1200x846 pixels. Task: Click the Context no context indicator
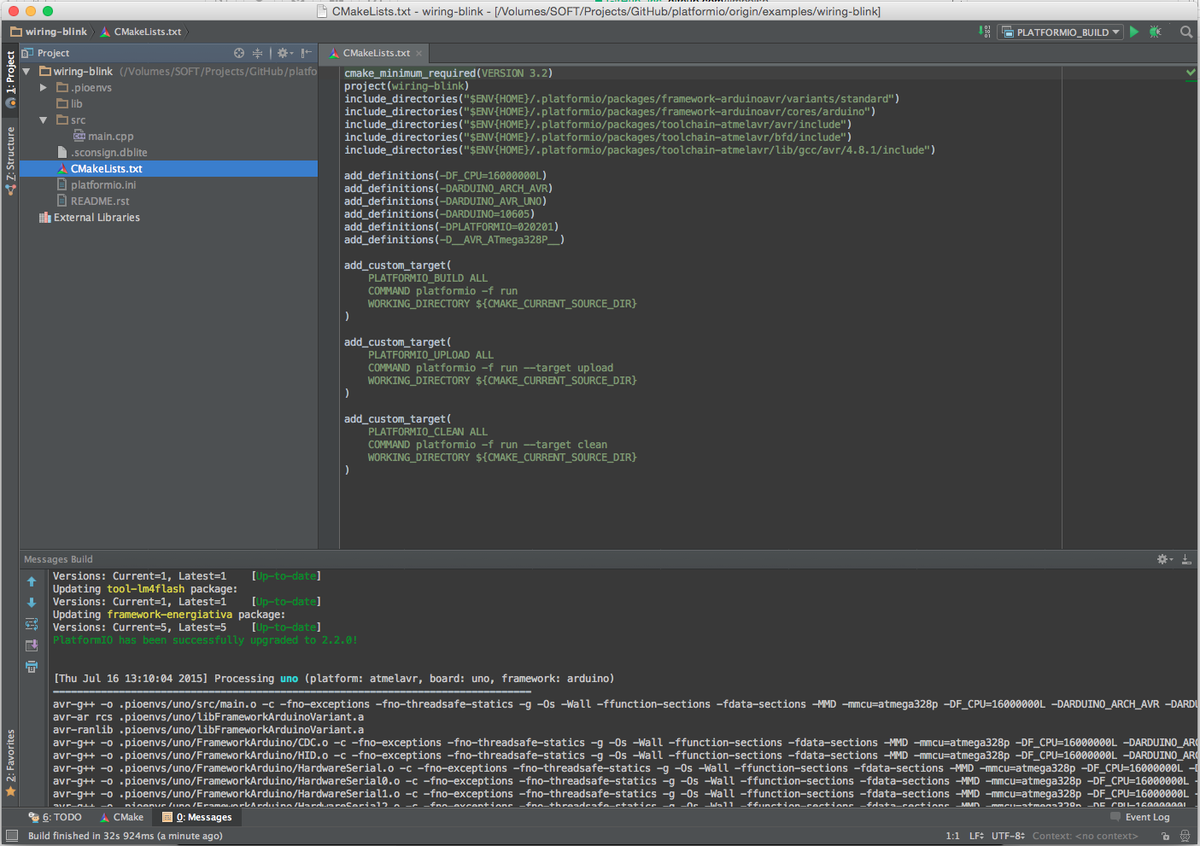(1085, 836)
